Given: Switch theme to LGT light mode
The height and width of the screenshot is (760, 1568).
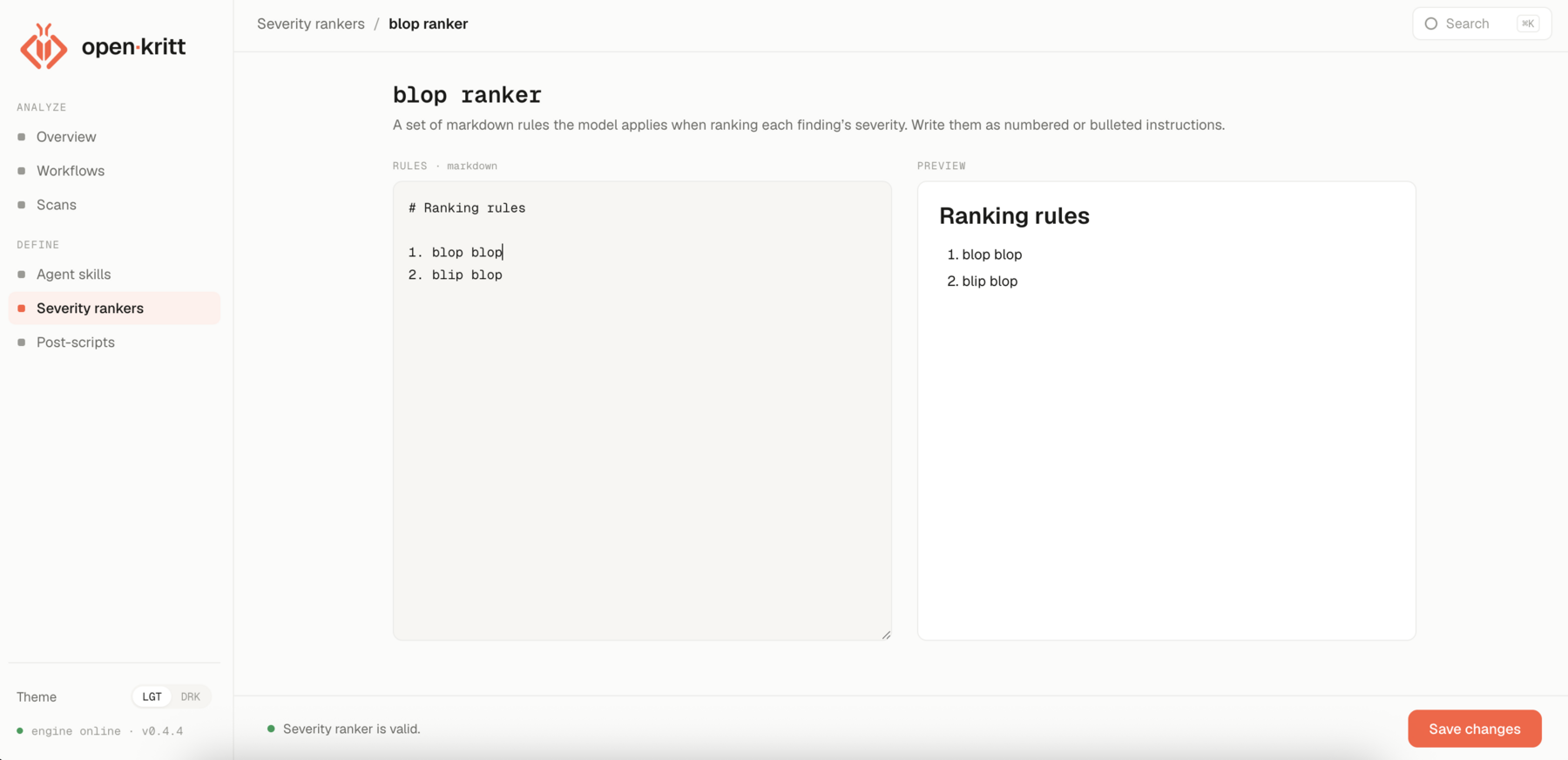Looking at the screenshot, I should pos(152,696).
